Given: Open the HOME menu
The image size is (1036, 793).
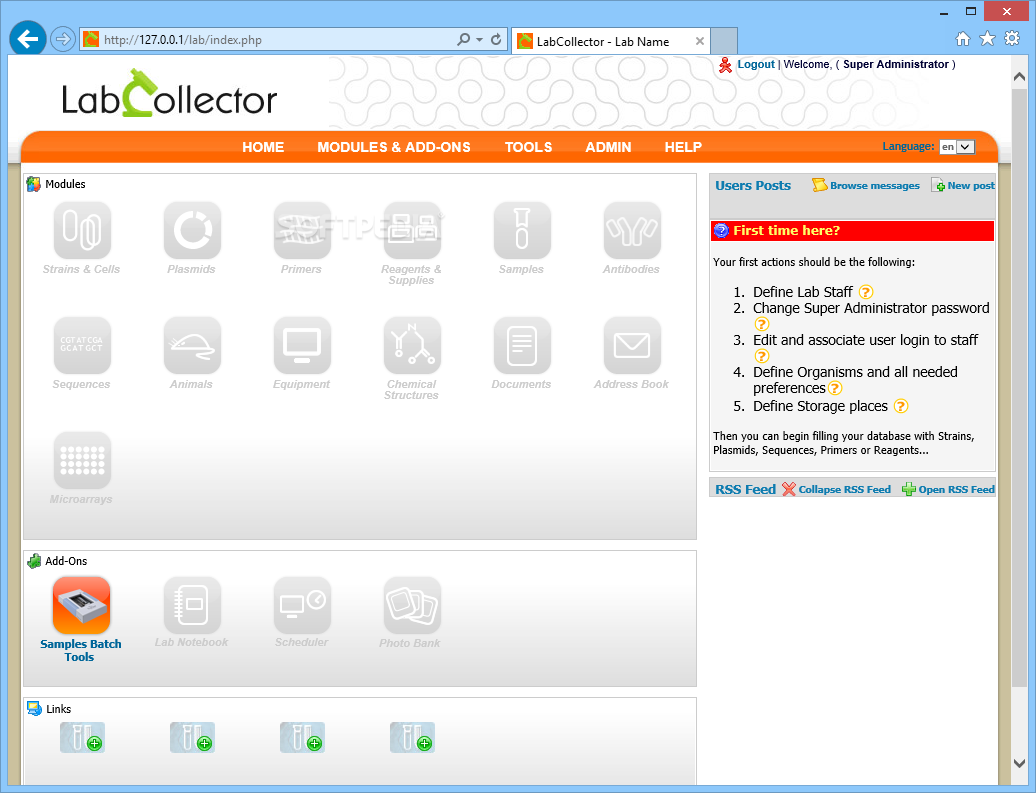Looking at the screenshot, I should pos(263,147).
